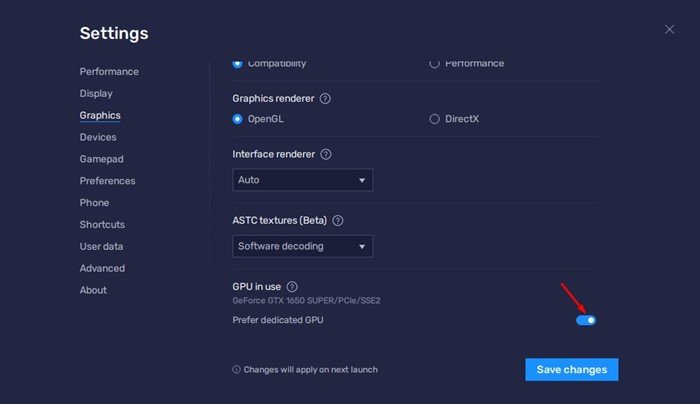This screenshot has height=404, width=700.
Task: Choose the Performance radio option
Action: pos(434,64)
